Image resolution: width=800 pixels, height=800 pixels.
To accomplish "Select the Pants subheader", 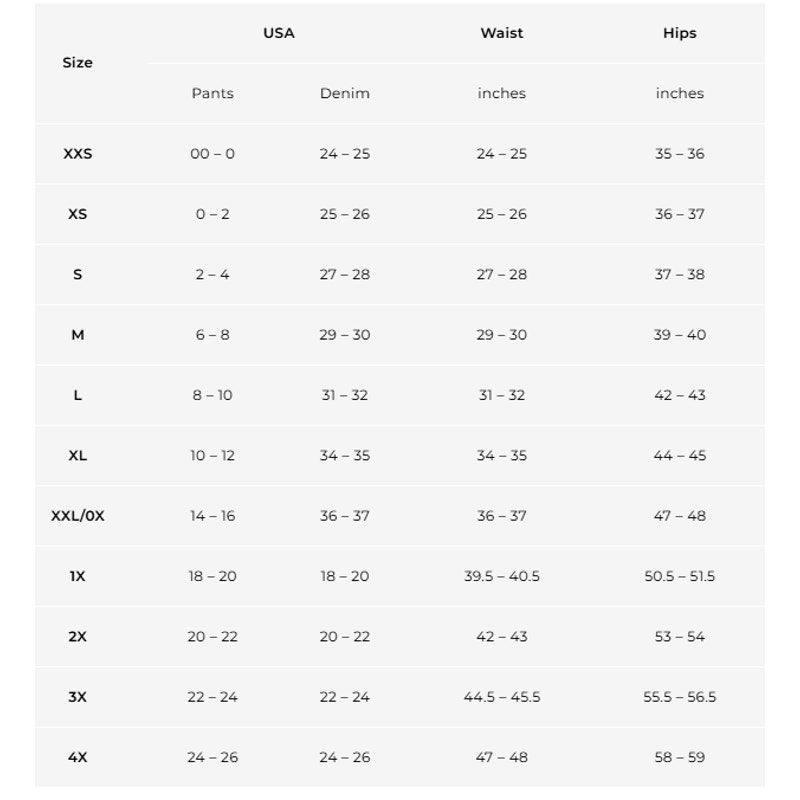I will coord(213,93).
